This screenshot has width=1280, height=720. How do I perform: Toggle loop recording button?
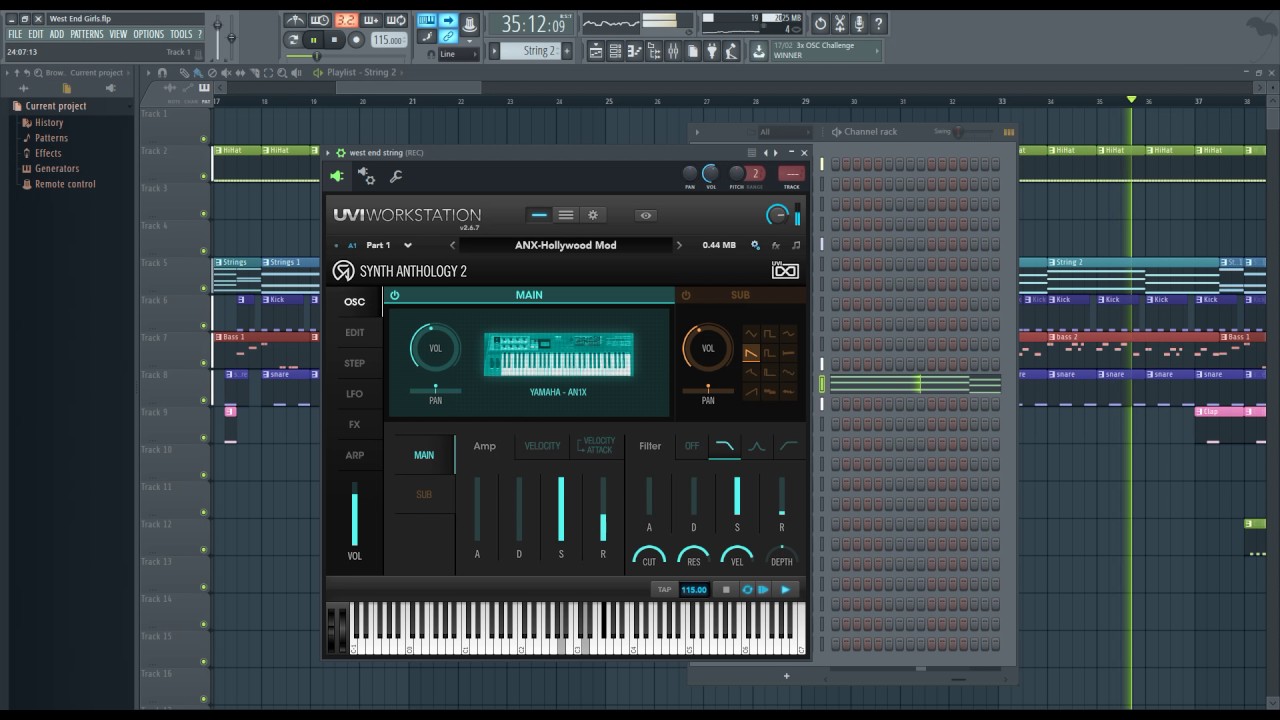coord(396,21)
